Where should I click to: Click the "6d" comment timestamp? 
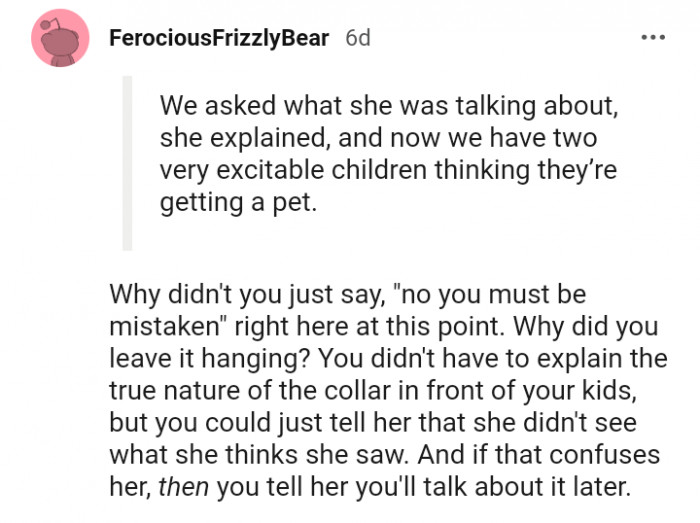[x=357, y=39]
